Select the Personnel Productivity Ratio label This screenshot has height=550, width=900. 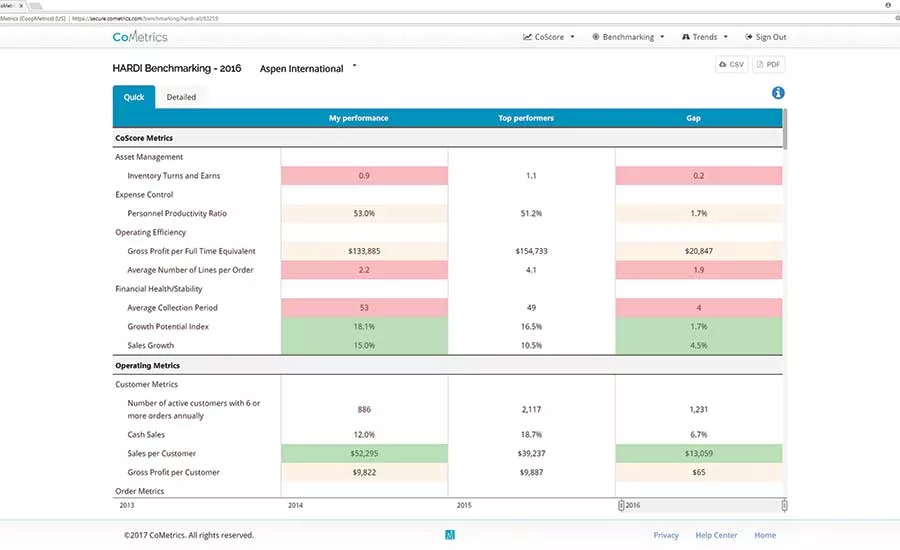[x=177, y=213]
